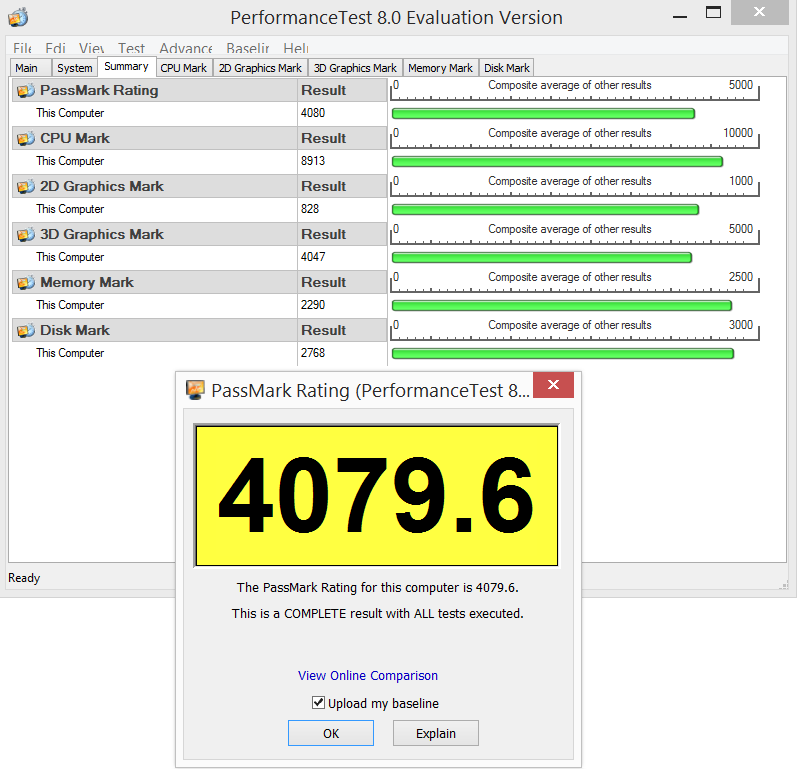Click the Disk Mark result value 2768
The image size is (797, 769).
(x=313, y=353)
